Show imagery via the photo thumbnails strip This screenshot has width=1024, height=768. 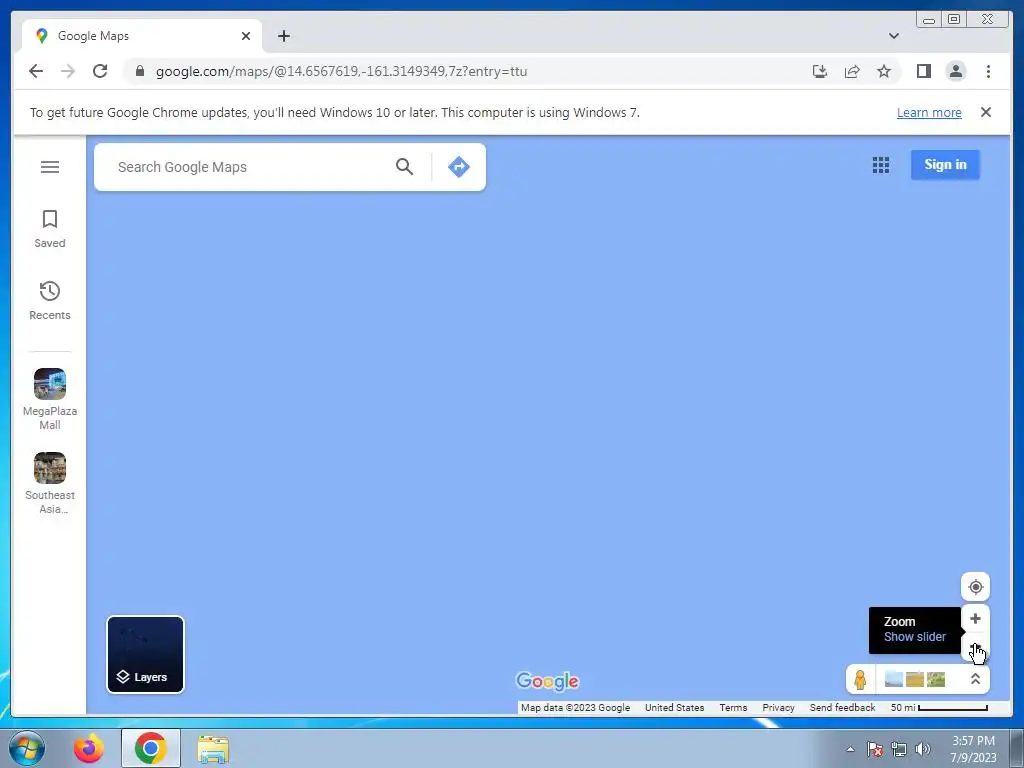(914, 679)
